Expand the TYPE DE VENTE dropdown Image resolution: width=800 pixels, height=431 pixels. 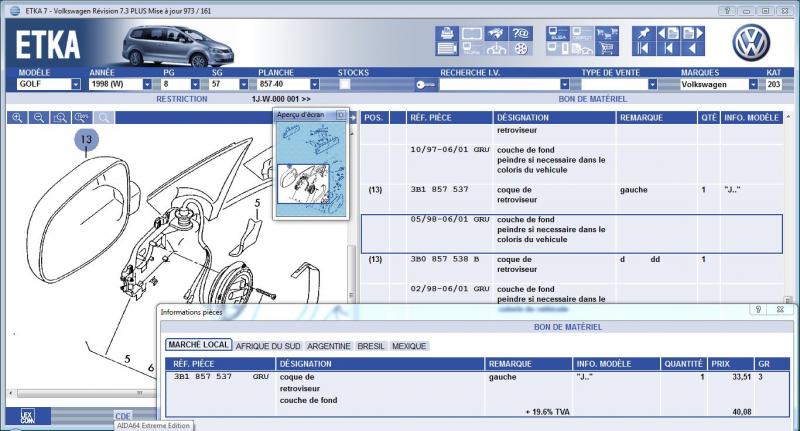[x=652, y=84]
